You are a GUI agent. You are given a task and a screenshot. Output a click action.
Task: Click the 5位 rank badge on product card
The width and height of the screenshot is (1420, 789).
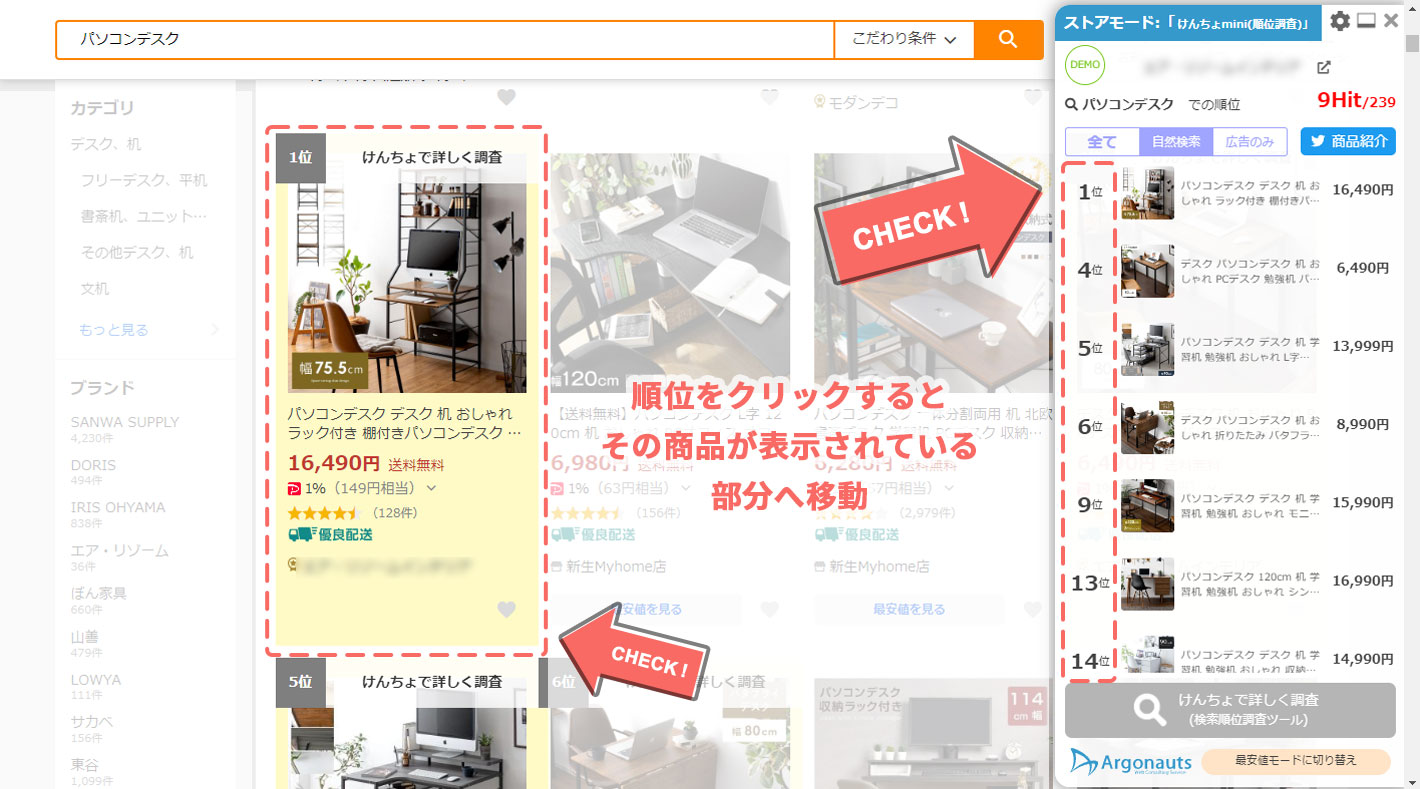click(300, 682)
